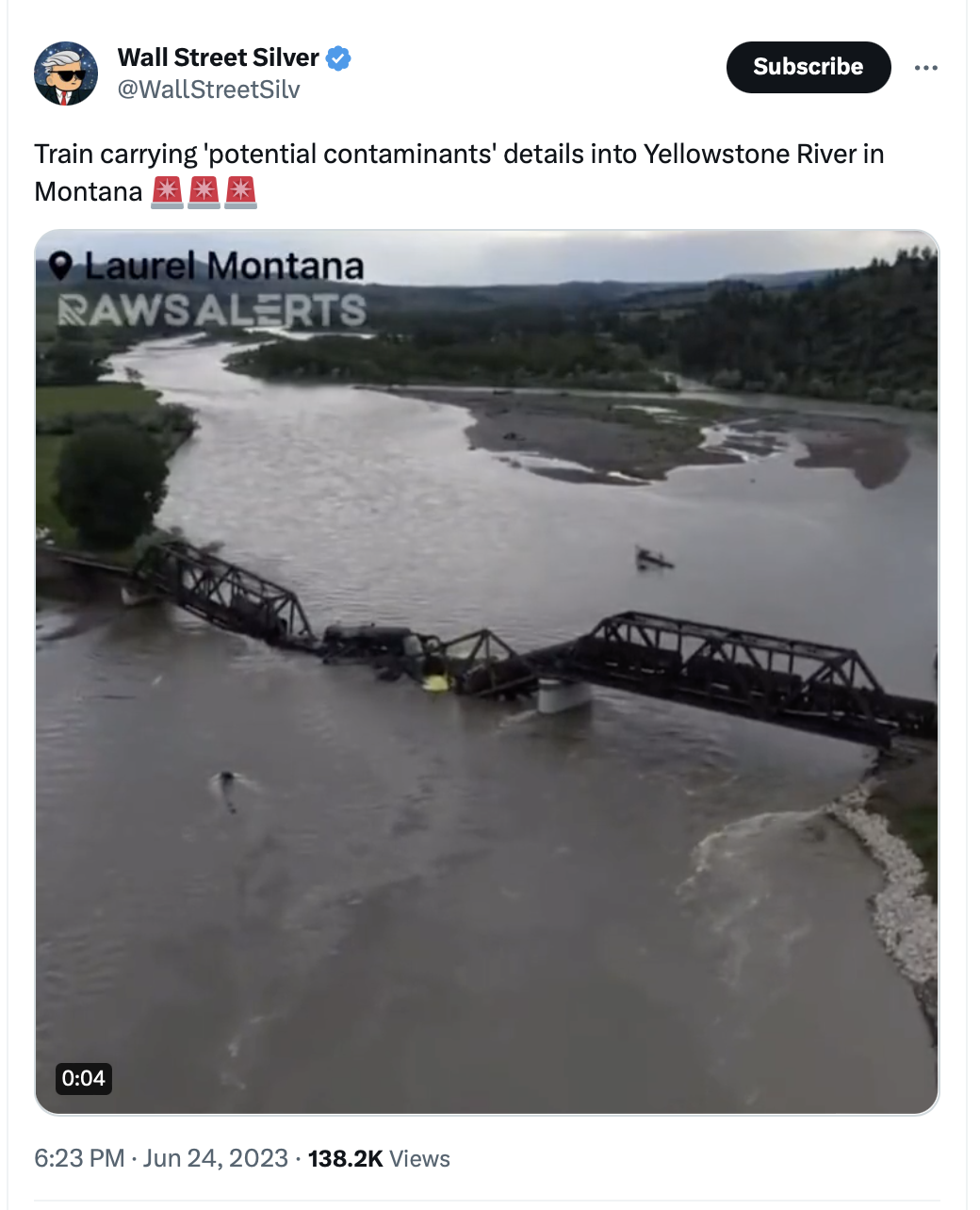Viewport: 980px width, 1210px height.
Task: Open Wall Street Silver profile avatar
Action: click(x=66, y=74)
